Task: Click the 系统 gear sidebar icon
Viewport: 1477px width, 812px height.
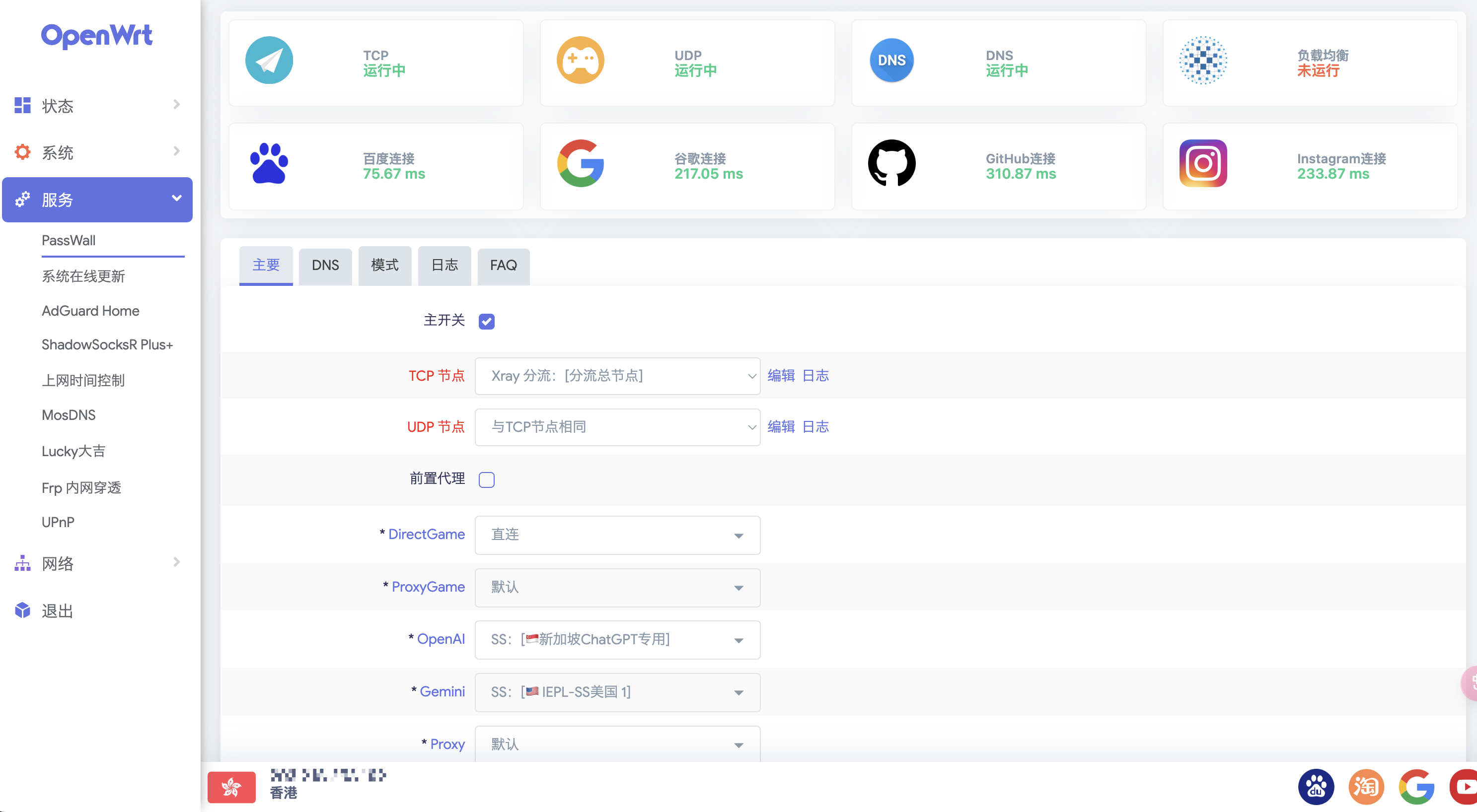Action: [22, 152]
